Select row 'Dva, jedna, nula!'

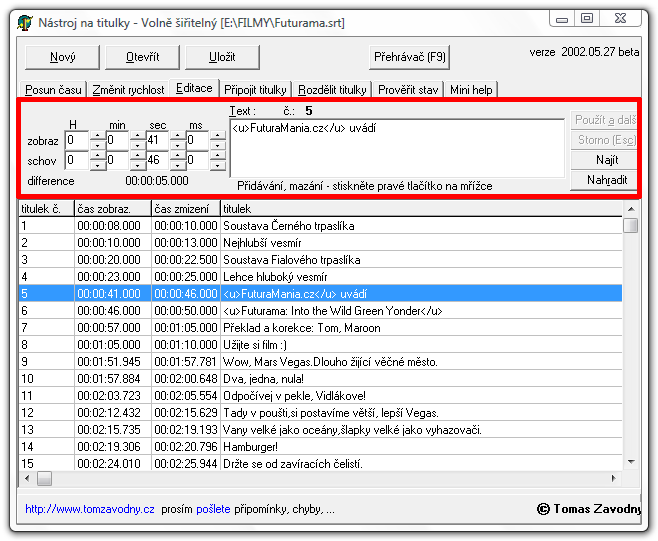pos(321,379)
